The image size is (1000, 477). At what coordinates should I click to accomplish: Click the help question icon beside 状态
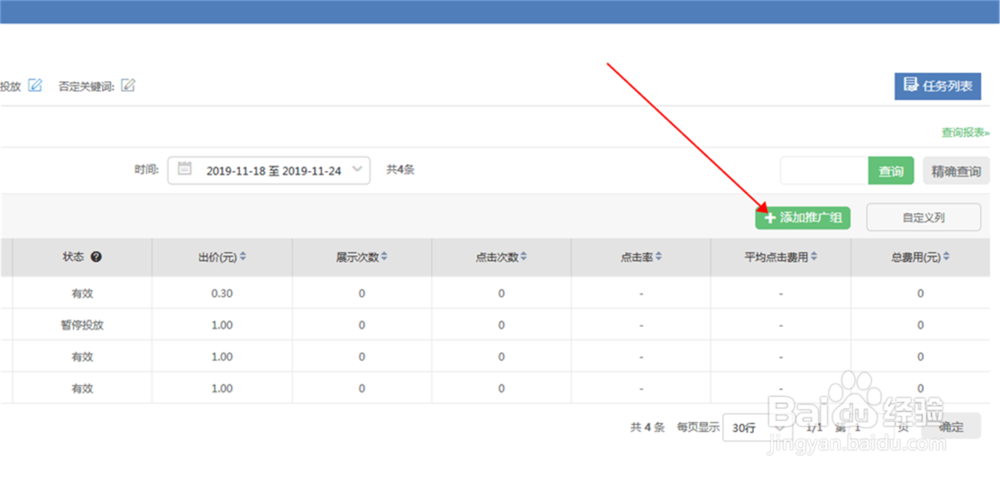click(x=96, y=257)
